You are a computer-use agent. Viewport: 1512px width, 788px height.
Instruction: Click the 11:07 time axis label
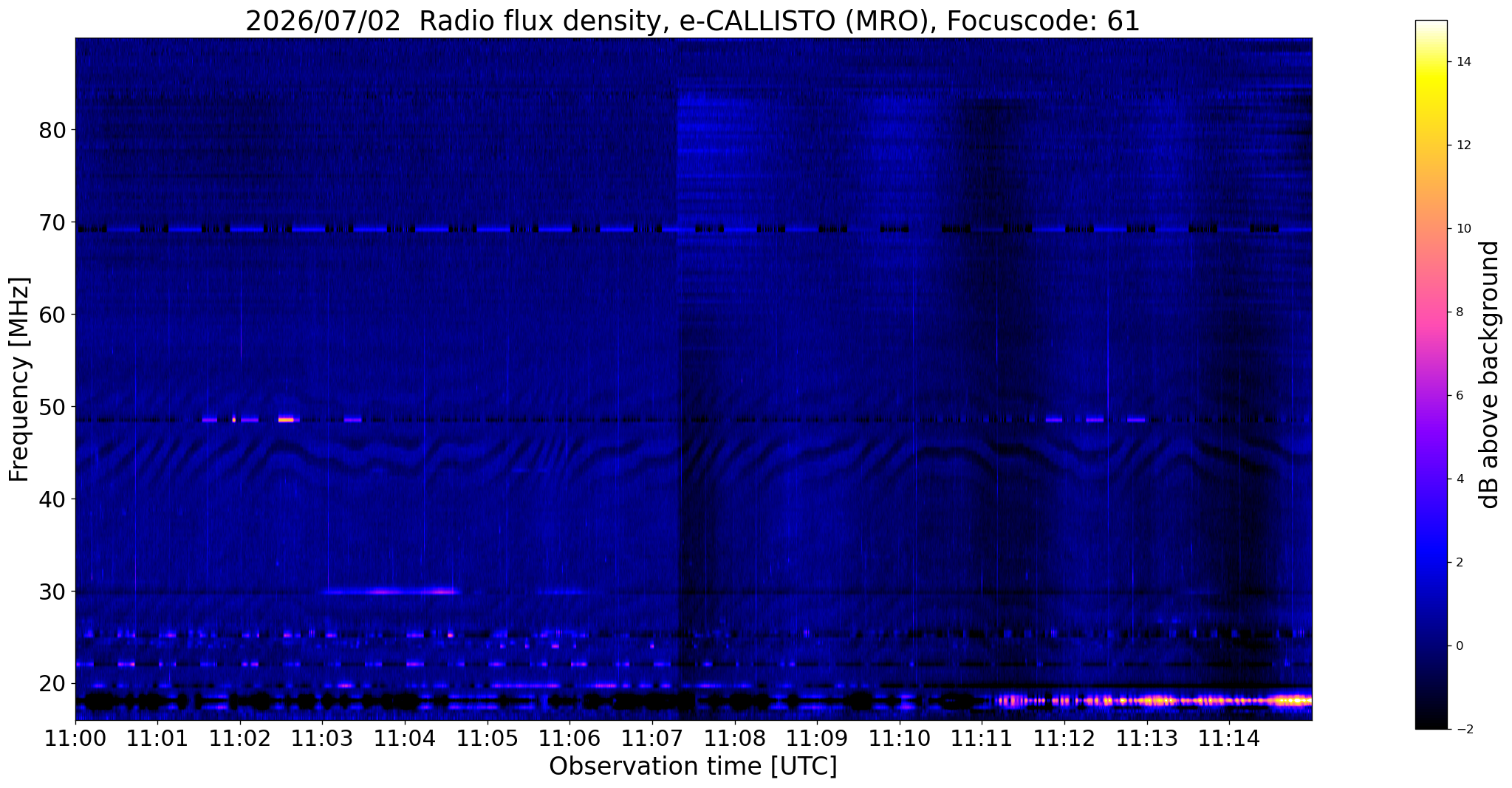coord(652,739)
